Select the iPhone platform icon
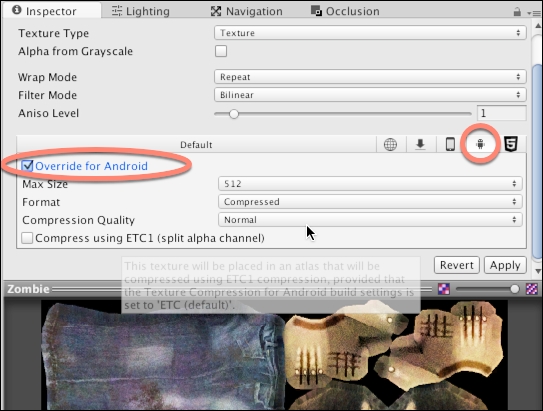The width and height of the screenshot is (543, 411). 450,144
